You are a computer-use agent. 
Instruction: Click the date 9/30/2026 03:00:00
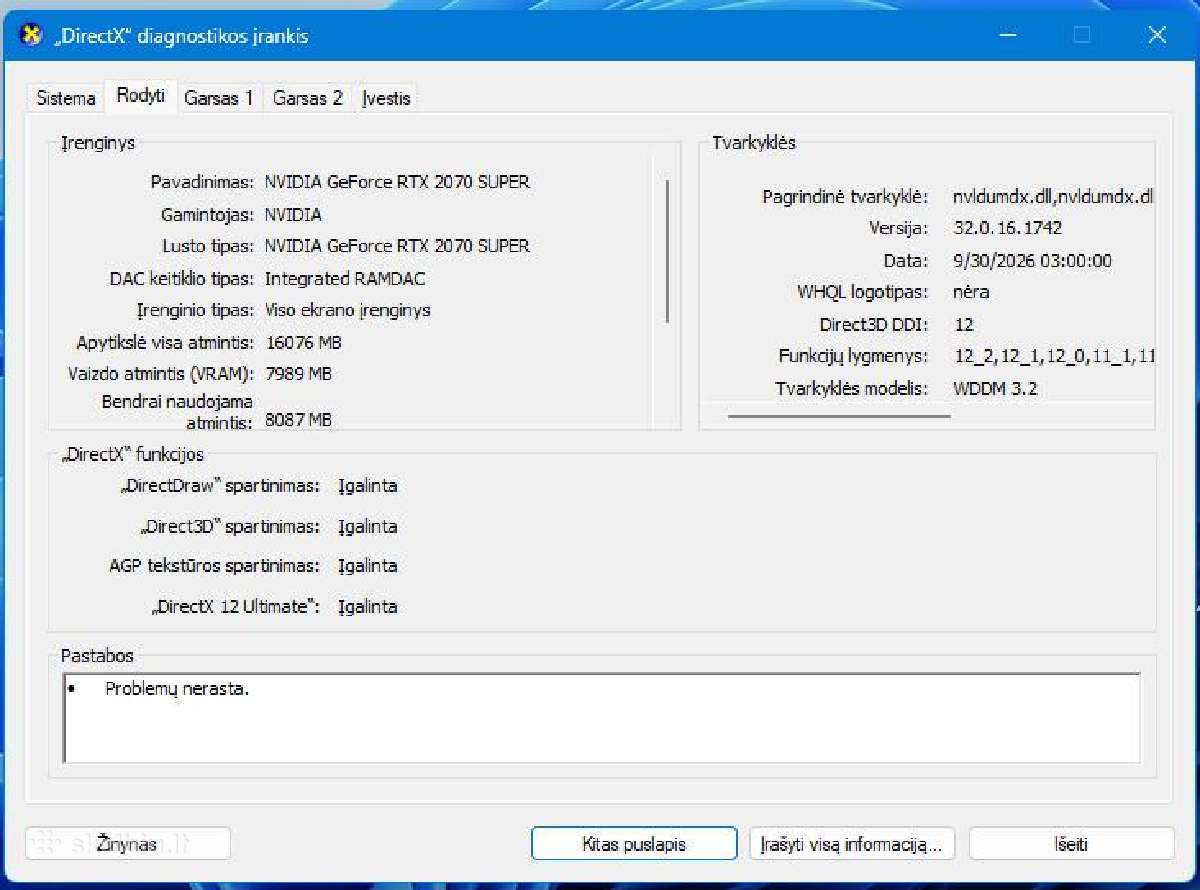coord(1033,261)
